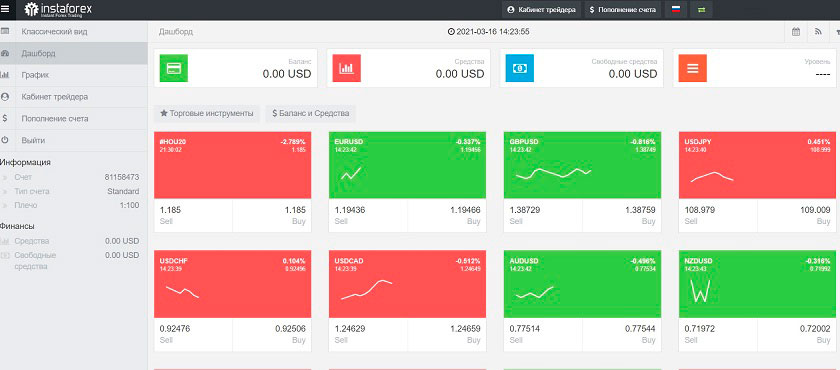The width and height of the screenshot is (840, 370).
Task: Click the clock timestamp 2021-03-16 14:23:55
Action: [x=489, y=32]
